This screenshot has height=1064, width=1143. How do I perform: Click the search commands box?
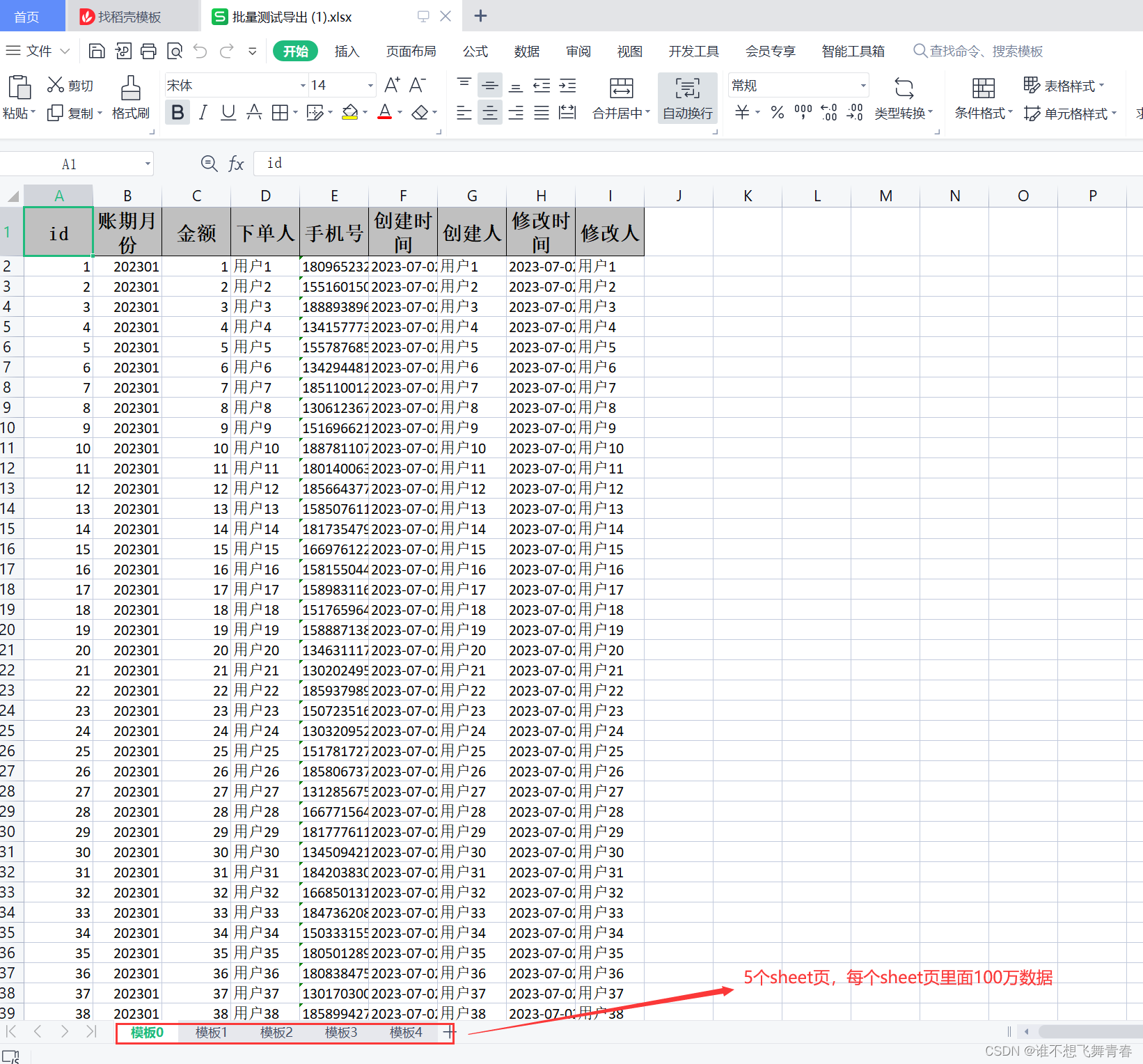click(x=979, y=51)
